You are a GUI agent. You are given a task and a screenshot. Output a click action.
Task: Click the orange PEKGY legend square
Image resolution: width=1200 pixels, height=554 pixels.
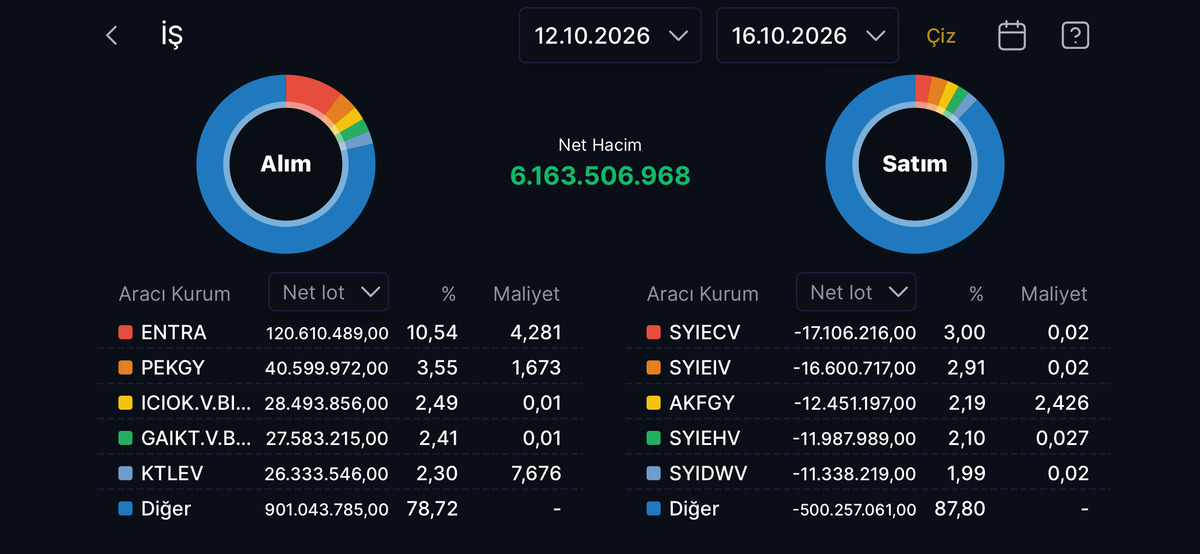pyautogui.click(x=125, y=368)
